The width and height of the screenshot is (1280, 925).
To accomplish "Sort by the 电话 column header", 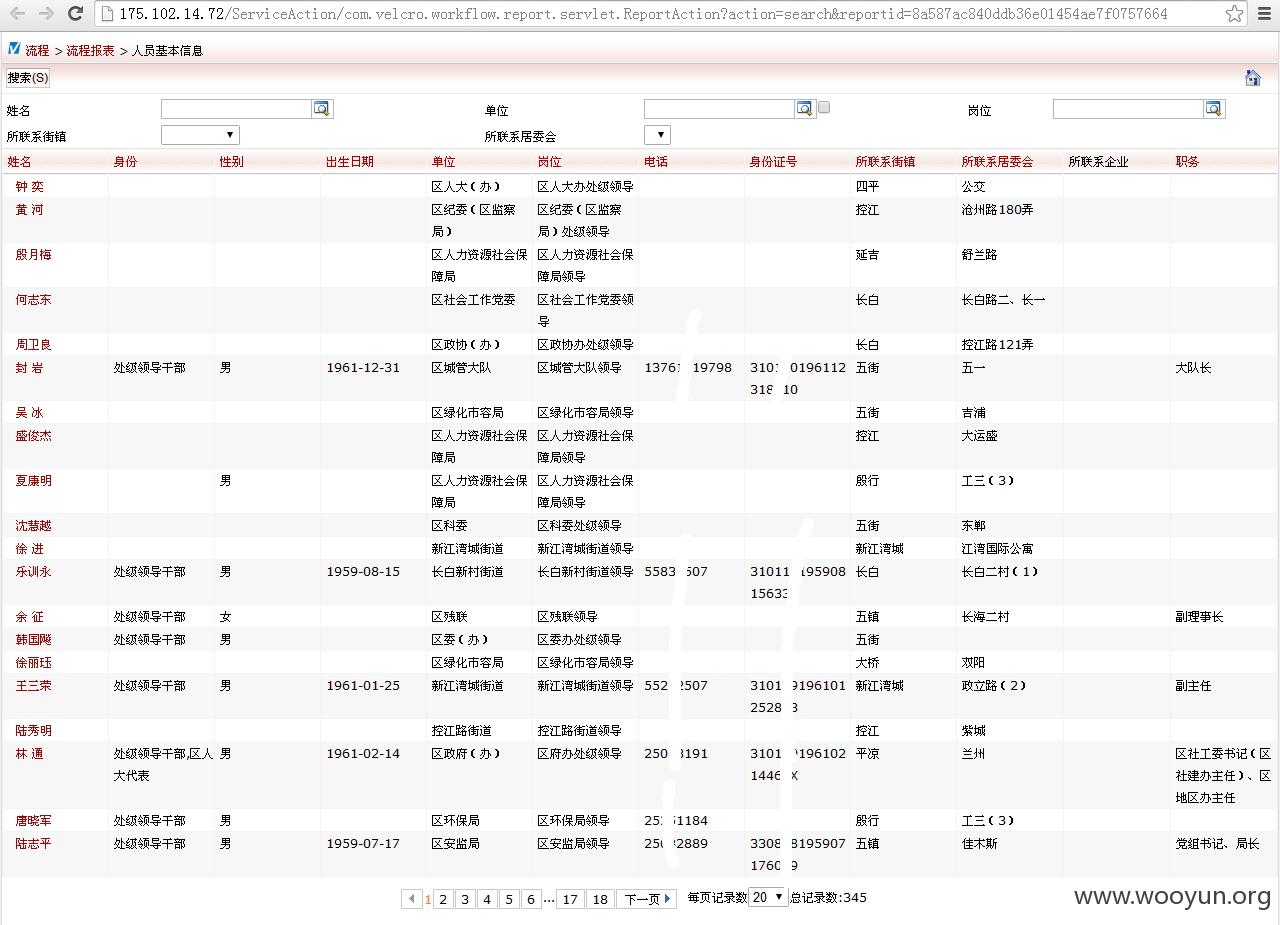I will click(x=656, y=162).
